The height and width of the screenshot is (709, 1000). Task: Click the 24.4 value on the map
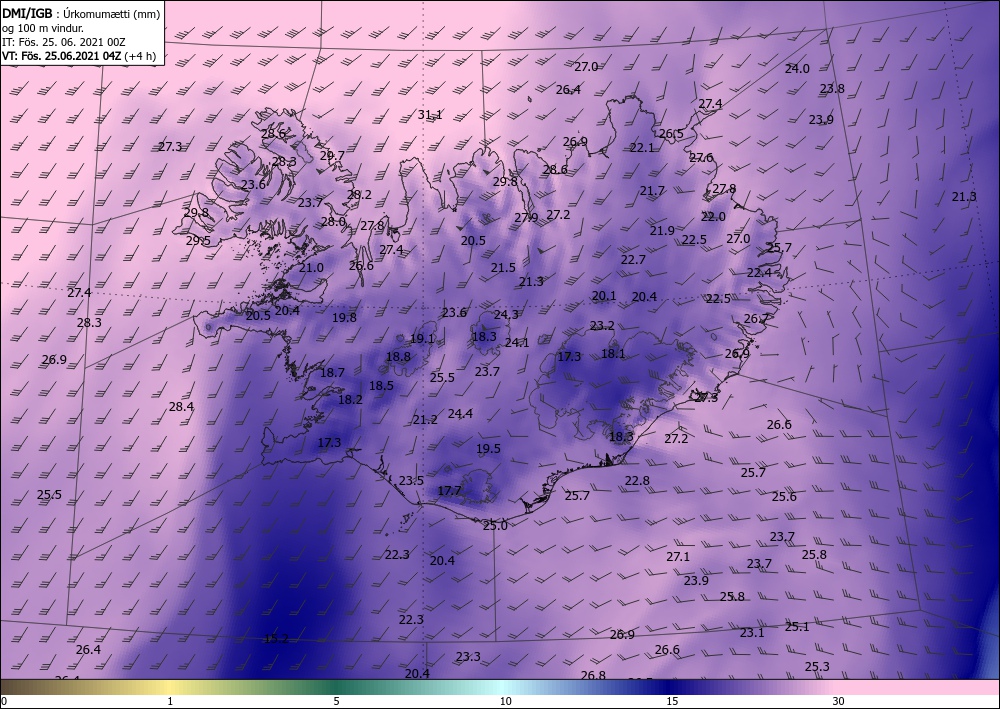pyautogui.click(x=460, y=414)
